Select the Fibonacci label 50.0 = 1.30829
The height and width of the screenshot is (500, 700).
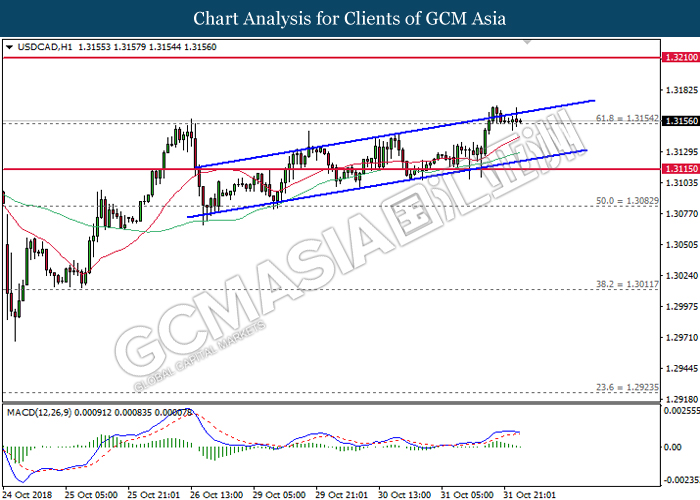pos(627,201)
